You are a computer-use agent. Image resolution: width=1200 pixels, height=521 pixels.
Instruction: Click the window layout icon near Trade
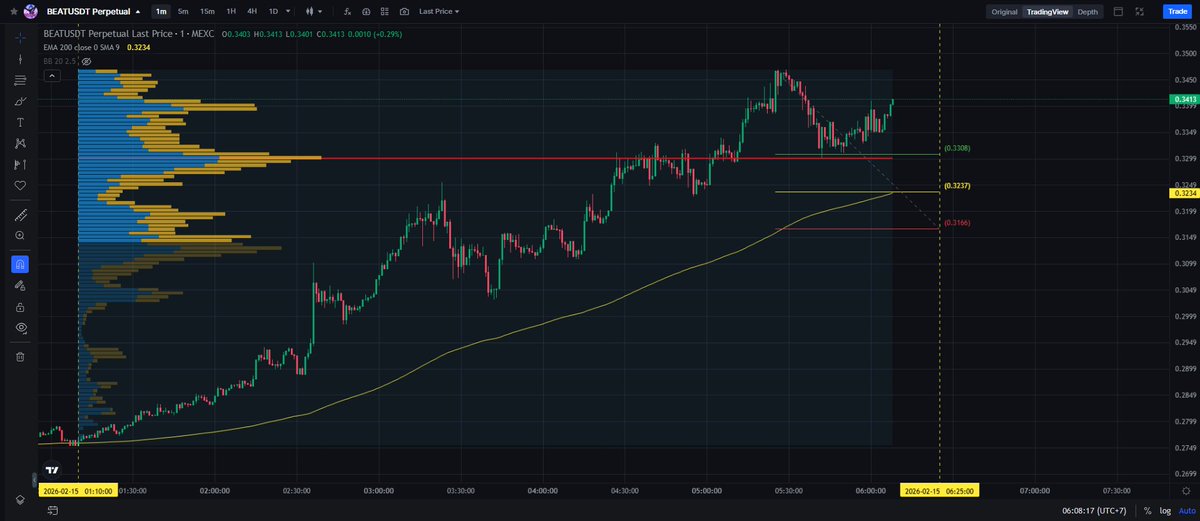(x=1117, y=12)
